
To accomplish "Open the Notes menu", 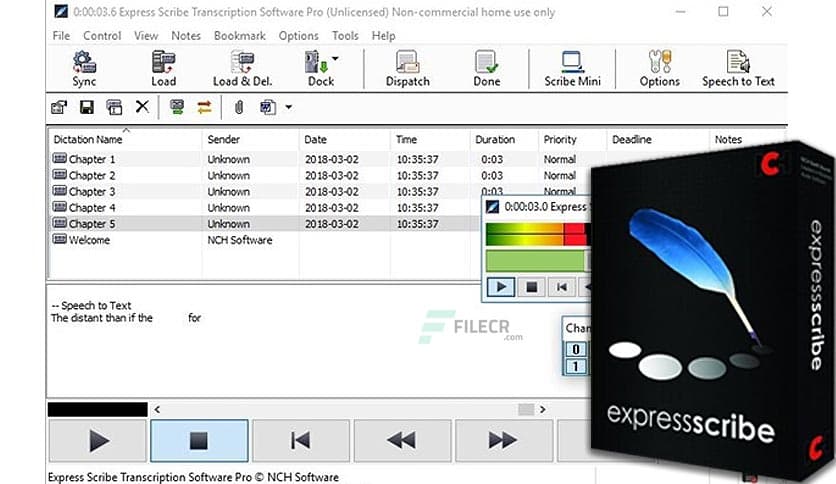I will coord(186,36).
